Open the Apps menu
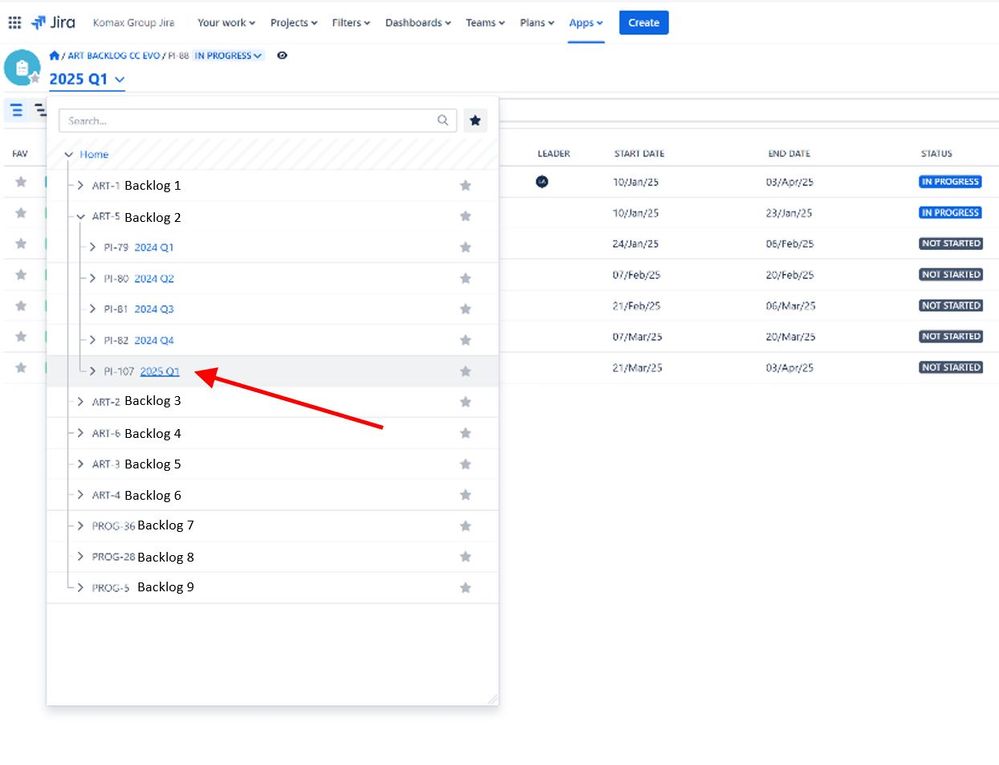Screen dimensions: 999x765 tap(586, 23)
